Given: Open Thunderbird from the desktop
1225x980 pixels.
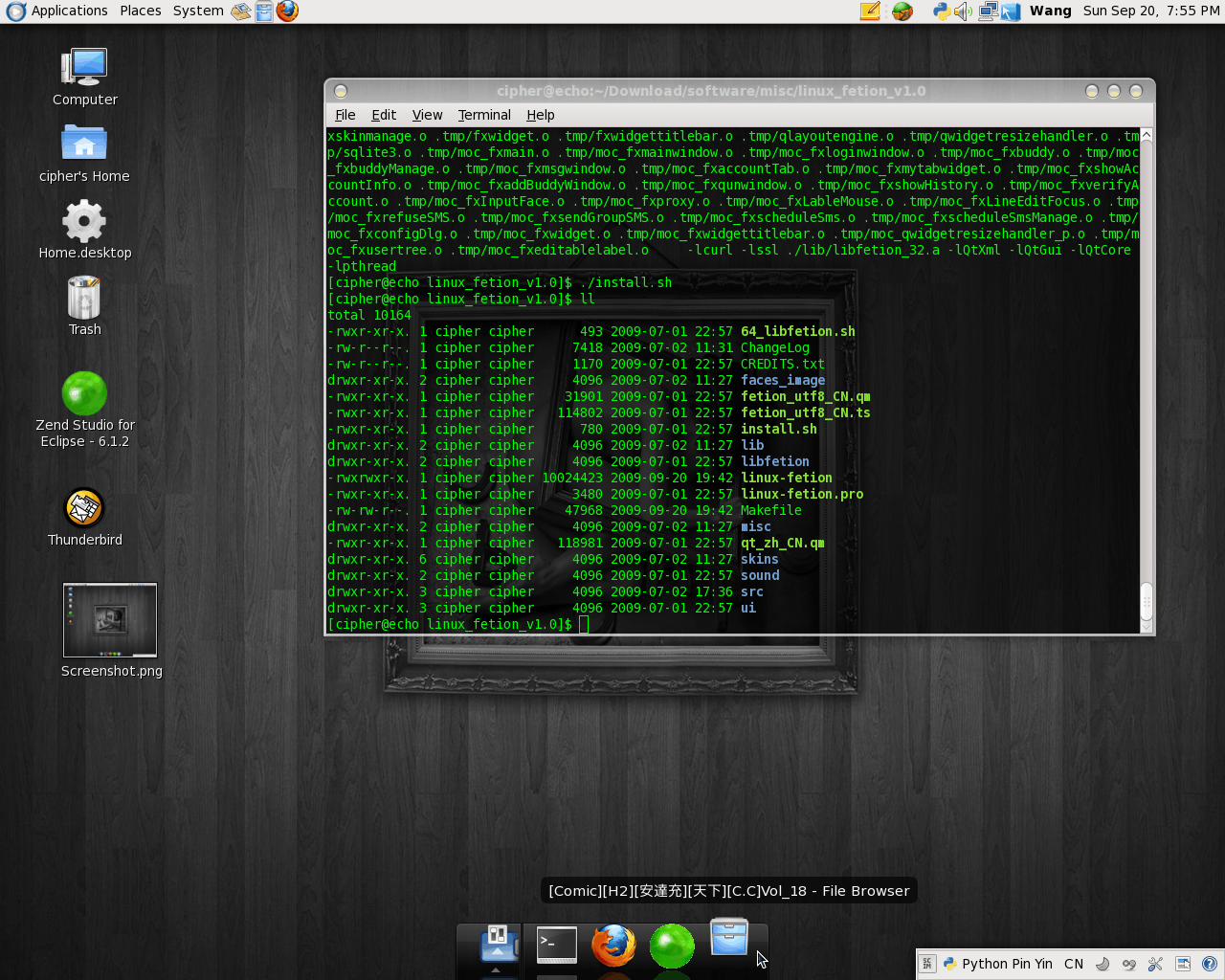Looking at the screenshot, I should pyautogui.click(x=84, y=518).
